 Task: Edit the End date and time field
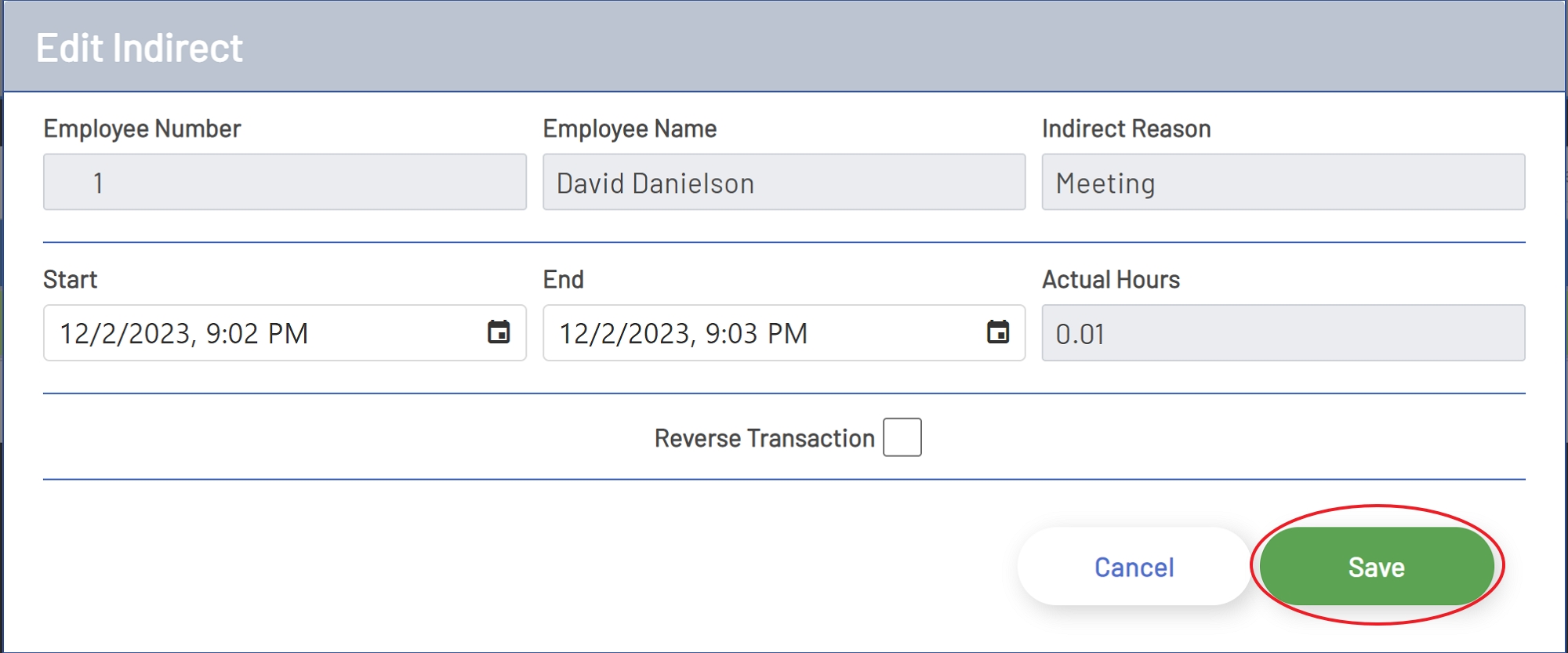(784, 333)
